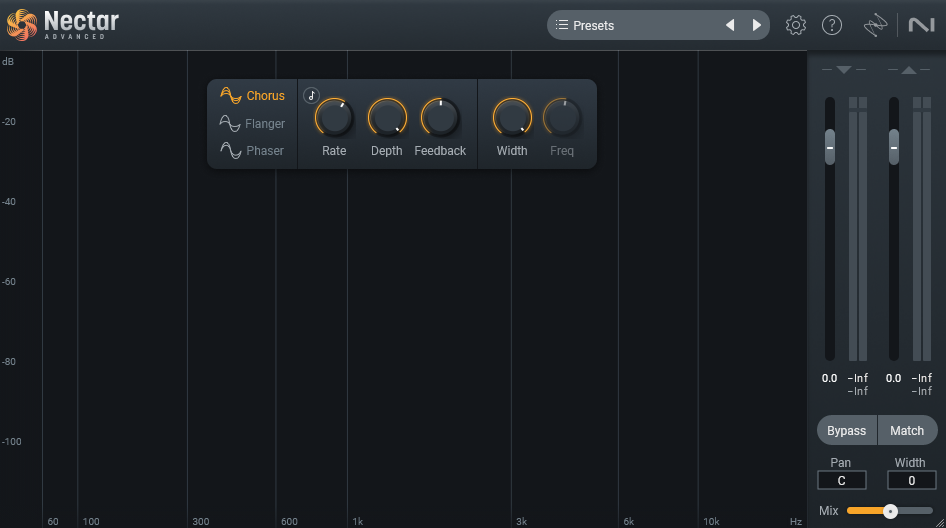Click the output gain fader handle
Image resolution: width=946 pixels, height=528 pixels.
coord(894,147)
